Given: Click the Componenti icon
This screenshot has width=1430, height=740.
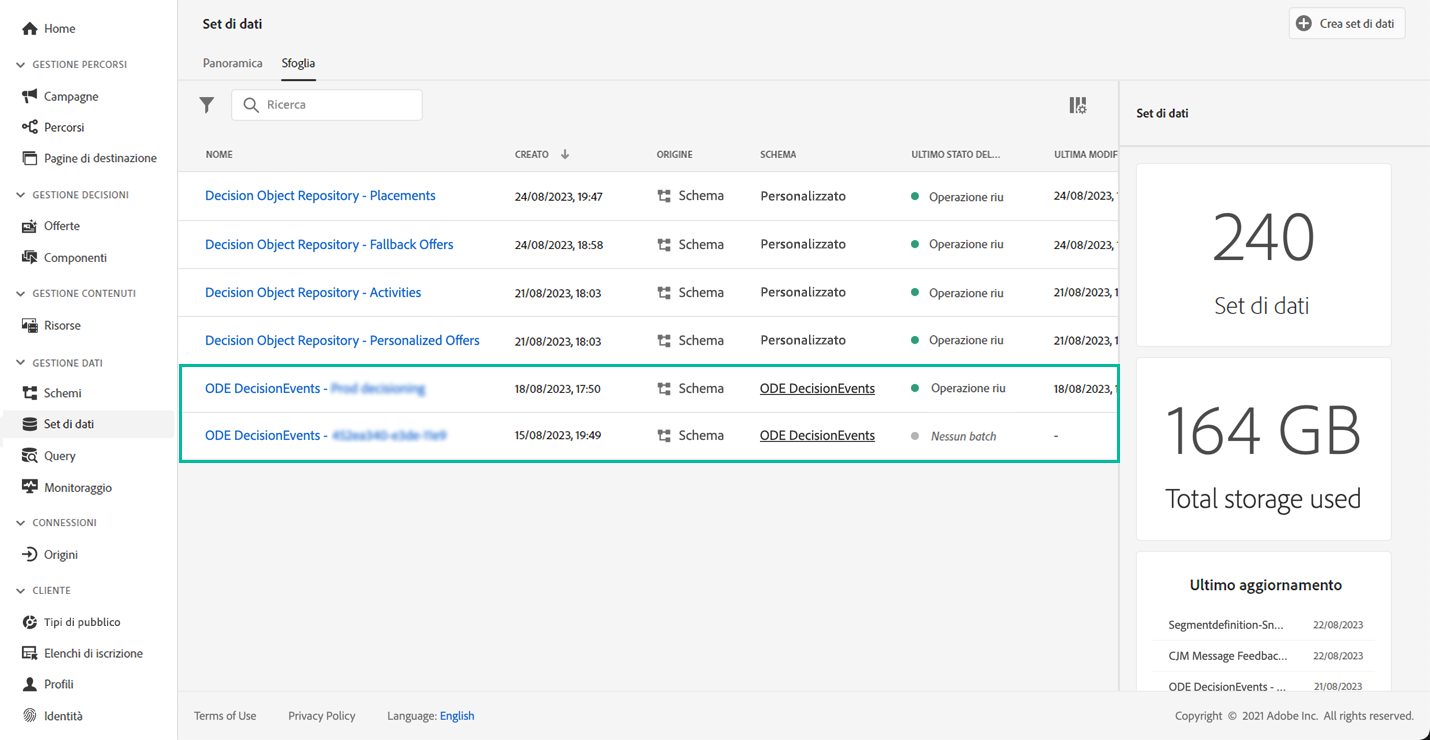Looking at the screenshot, I should pyautogui.click(x=30, y=257).
